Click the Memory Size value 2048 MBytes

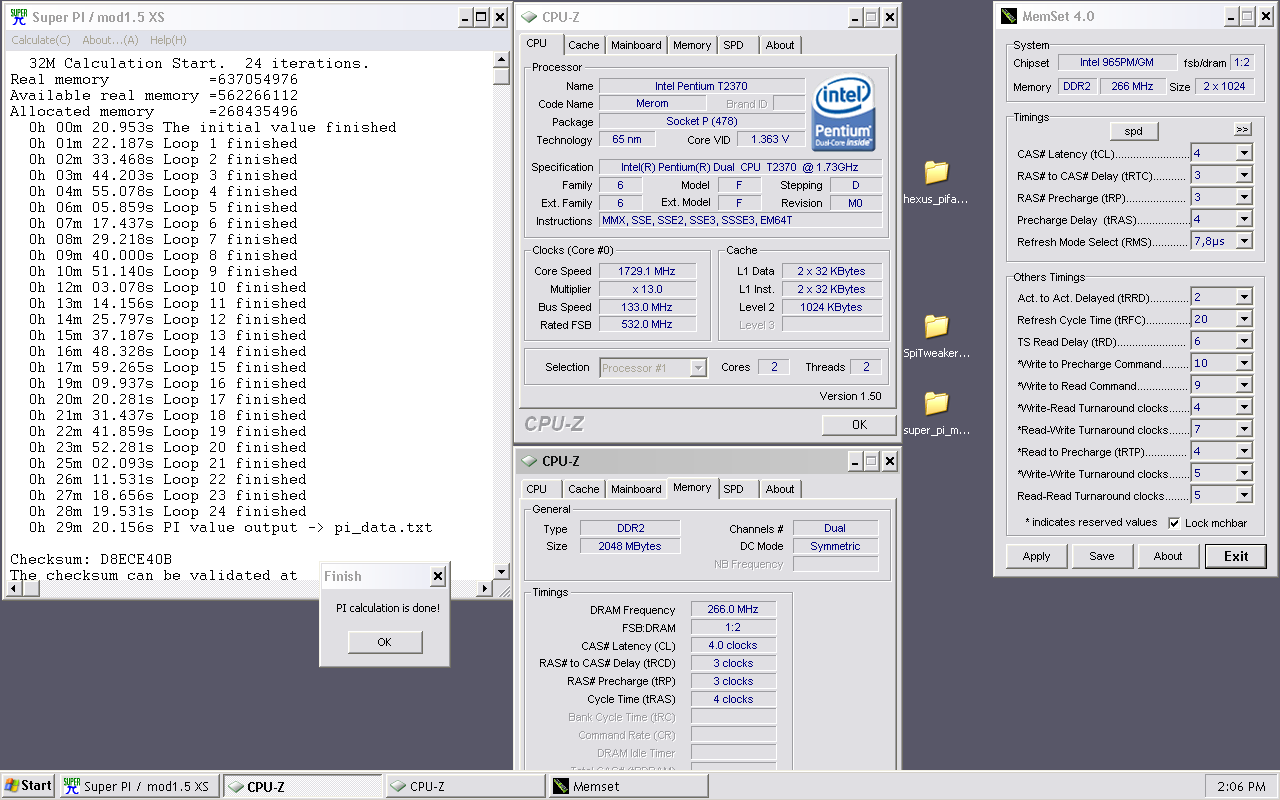[632, 546]
